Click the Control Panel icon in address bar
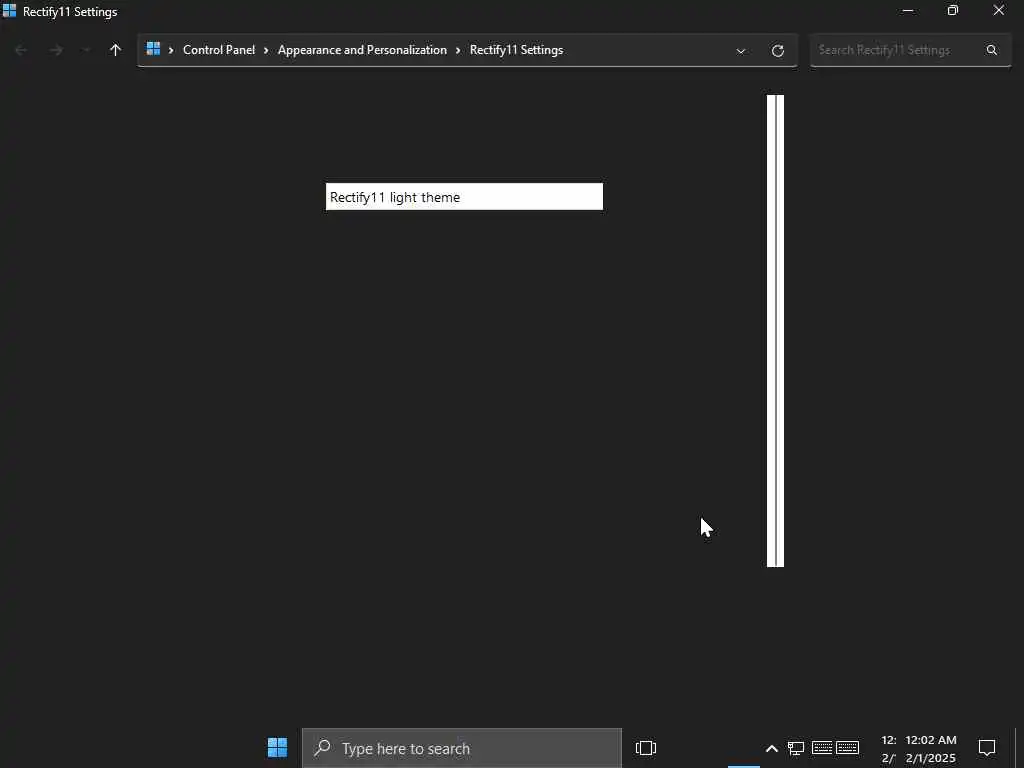The height and width of the screenshot is (768, 1024). point(153,49)
